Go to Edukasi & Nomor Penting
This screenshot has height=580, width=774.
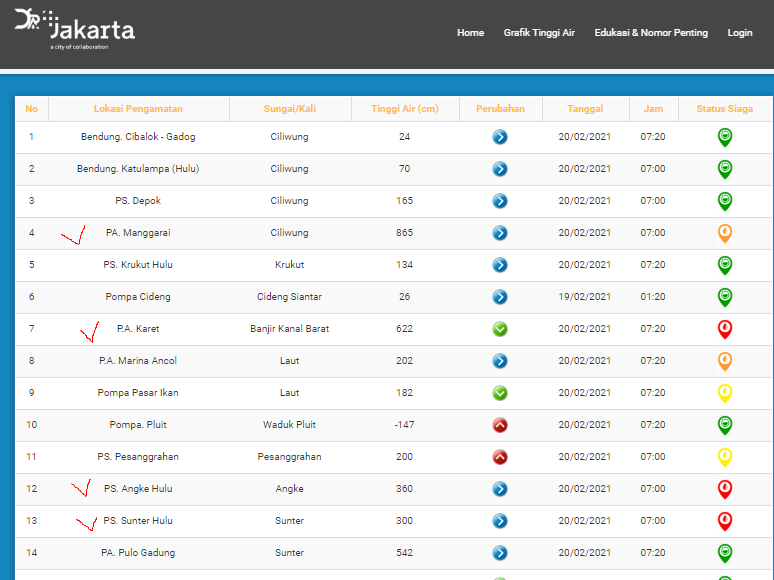coord(651,33)
